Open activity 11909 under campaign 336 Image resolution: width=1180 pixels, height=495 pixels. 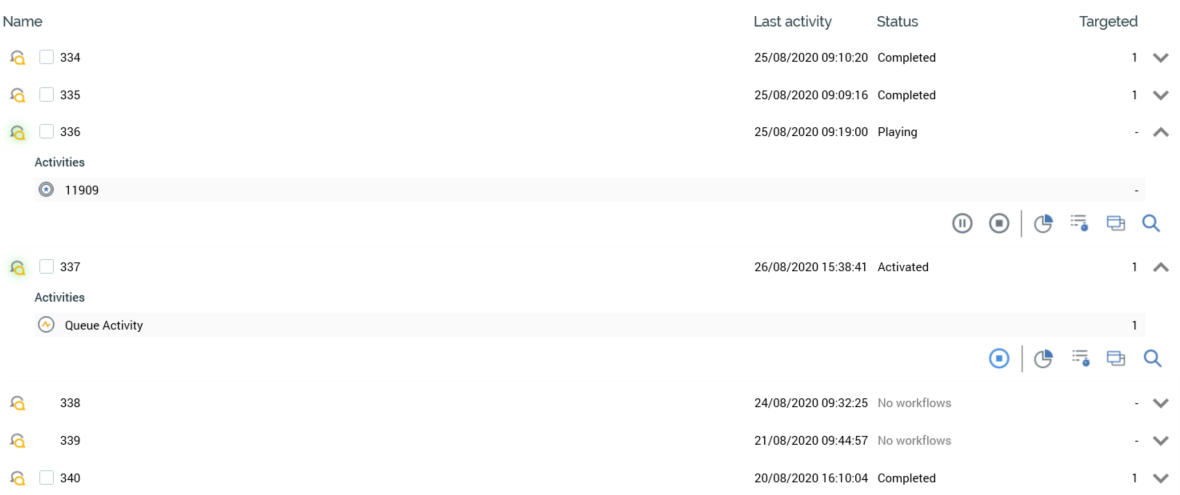pos(82,190)
